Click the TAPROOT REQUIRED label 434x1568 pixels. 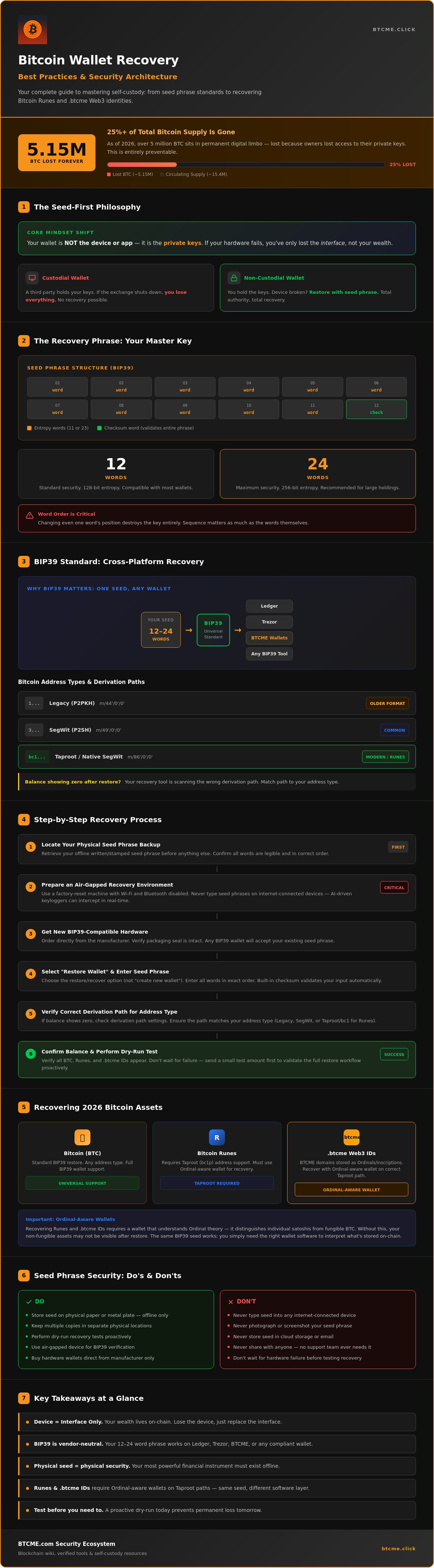tap(217, 1183)
